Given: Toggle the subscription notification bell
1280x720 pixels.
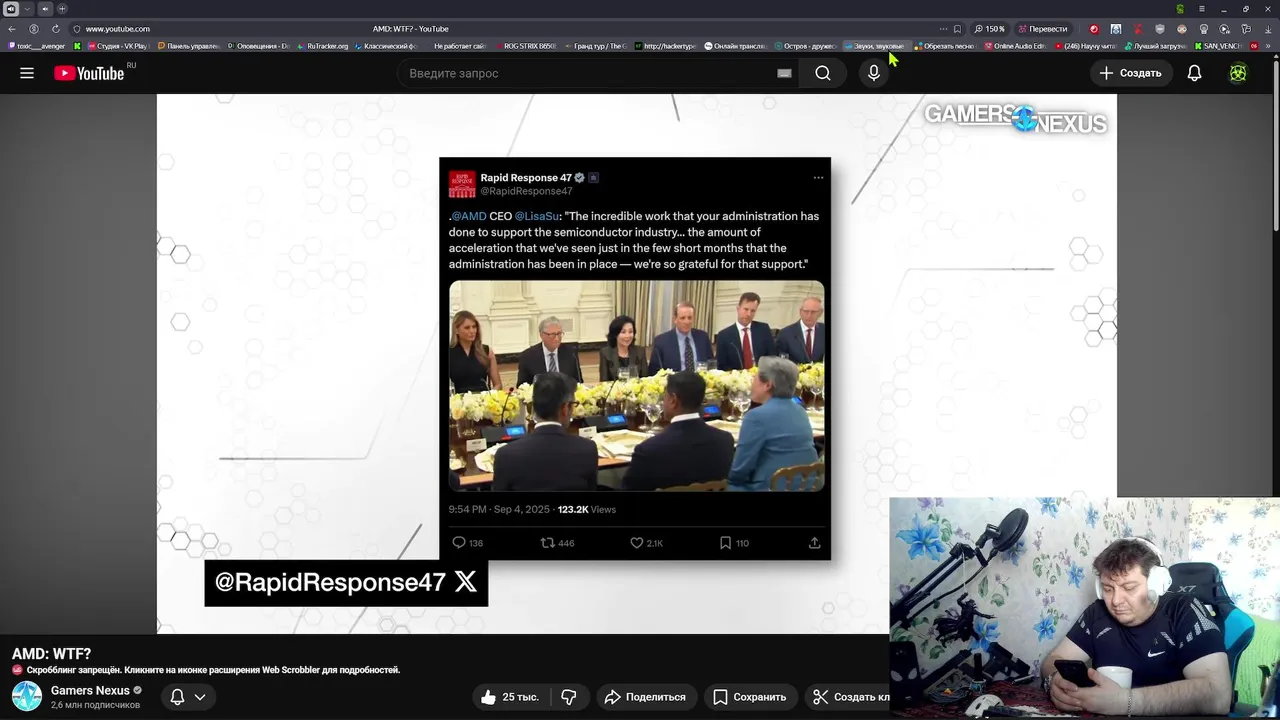Looking at the screenshot, I should tap(177, 697).
